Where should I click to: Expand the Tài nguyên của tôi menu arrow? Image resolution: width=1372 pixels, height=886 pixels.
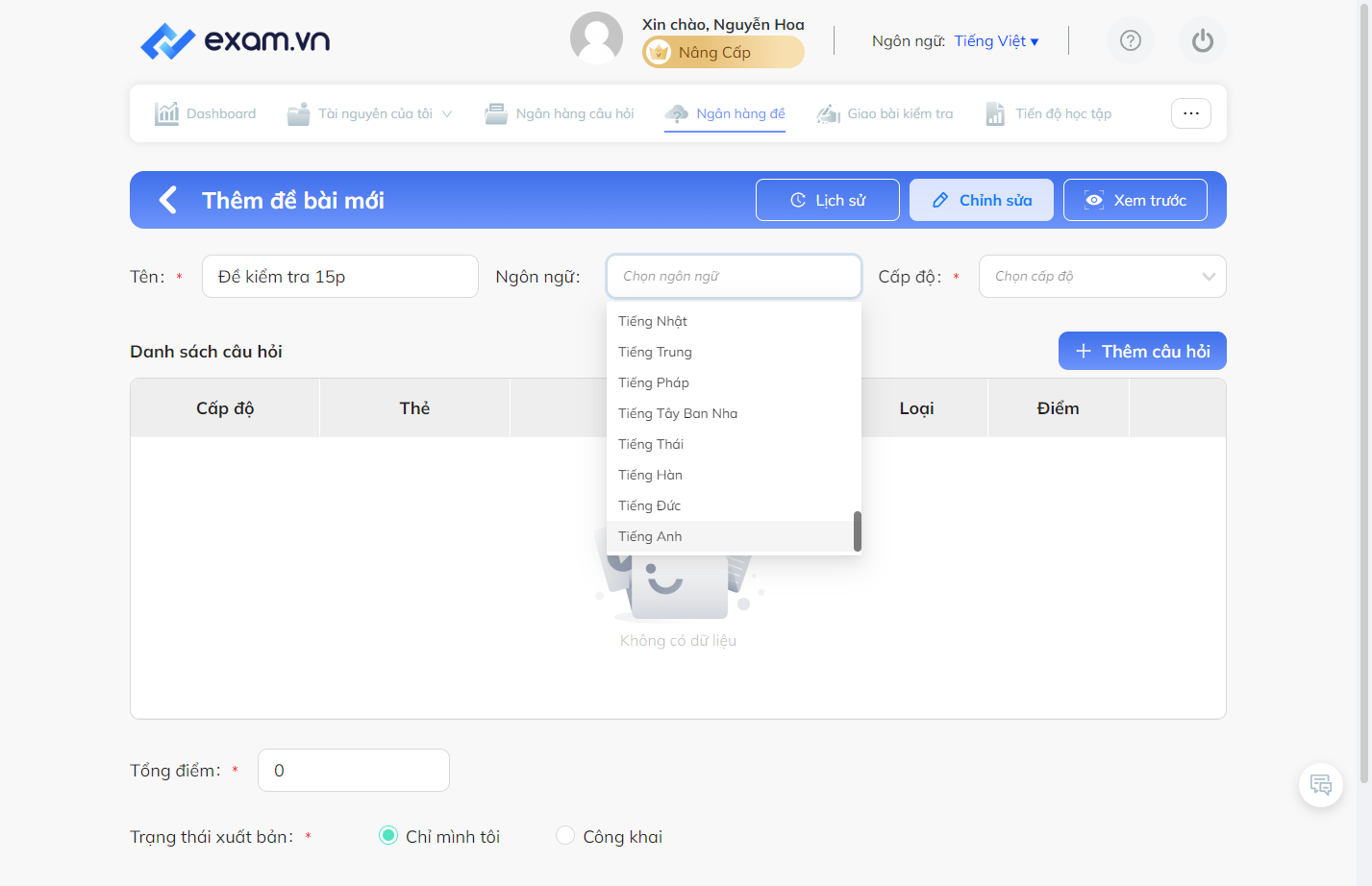coord(447,113)
